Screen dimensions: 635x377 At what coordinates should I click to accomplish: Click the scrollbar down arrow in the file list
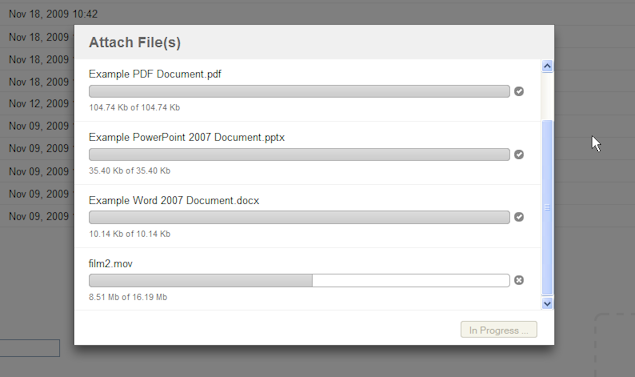[547, 303]
